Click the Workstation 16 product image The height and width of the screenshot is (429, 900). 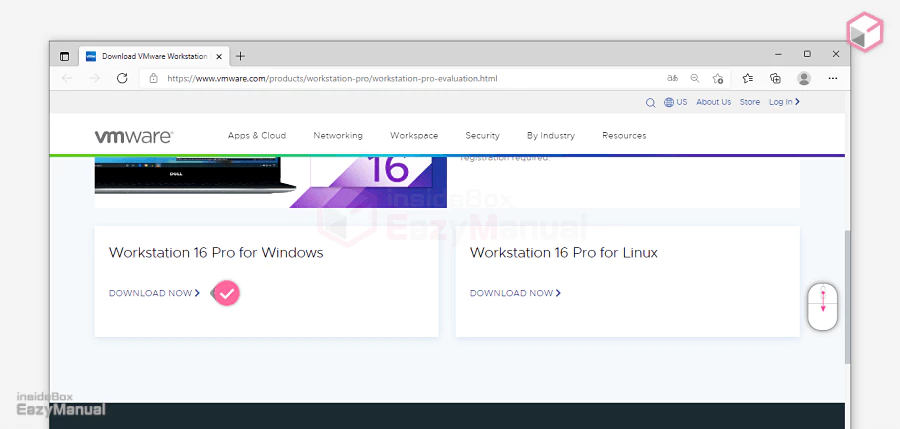[x=270, y=181]
